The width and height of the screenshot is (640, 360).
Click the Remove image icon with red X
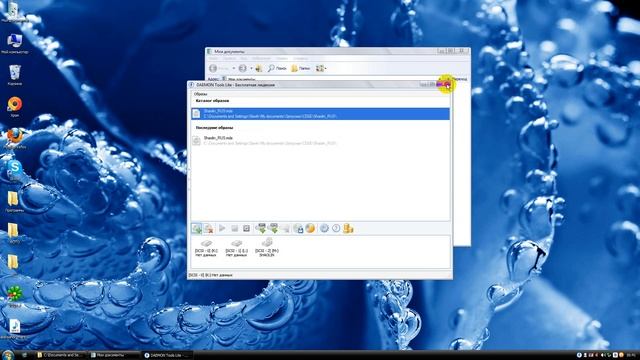click(x=209, y=229)
